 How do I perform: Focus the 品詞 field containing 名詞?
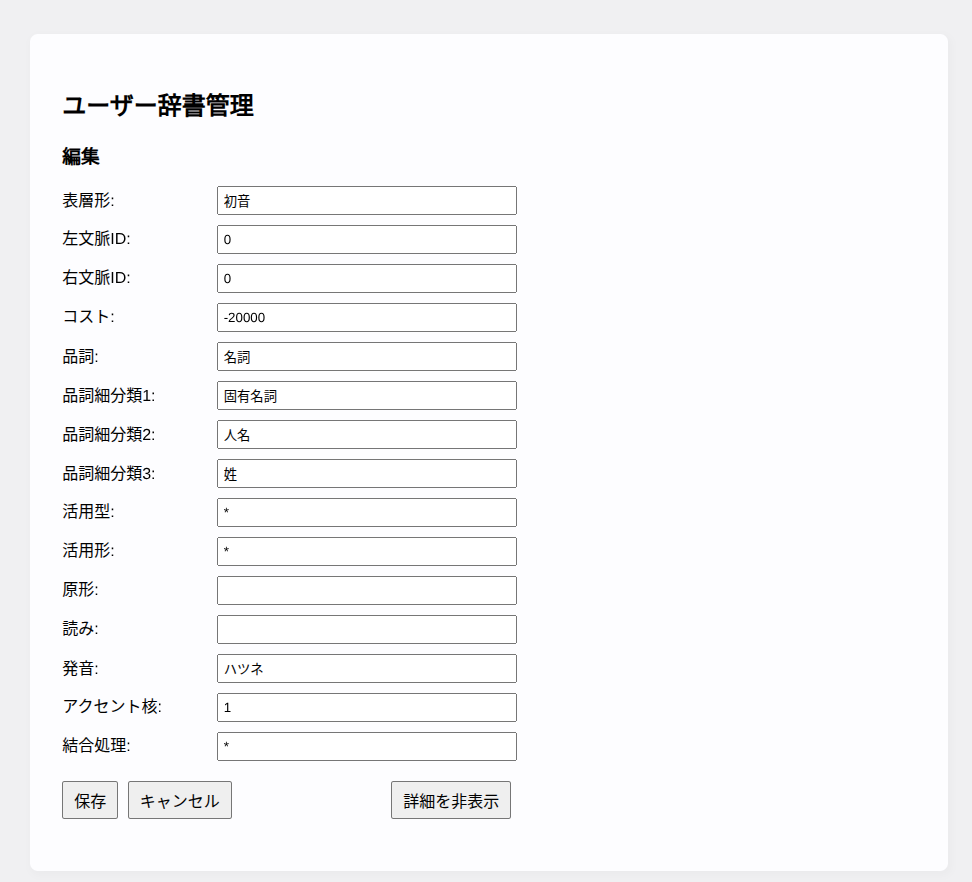[x=366, y=356]
